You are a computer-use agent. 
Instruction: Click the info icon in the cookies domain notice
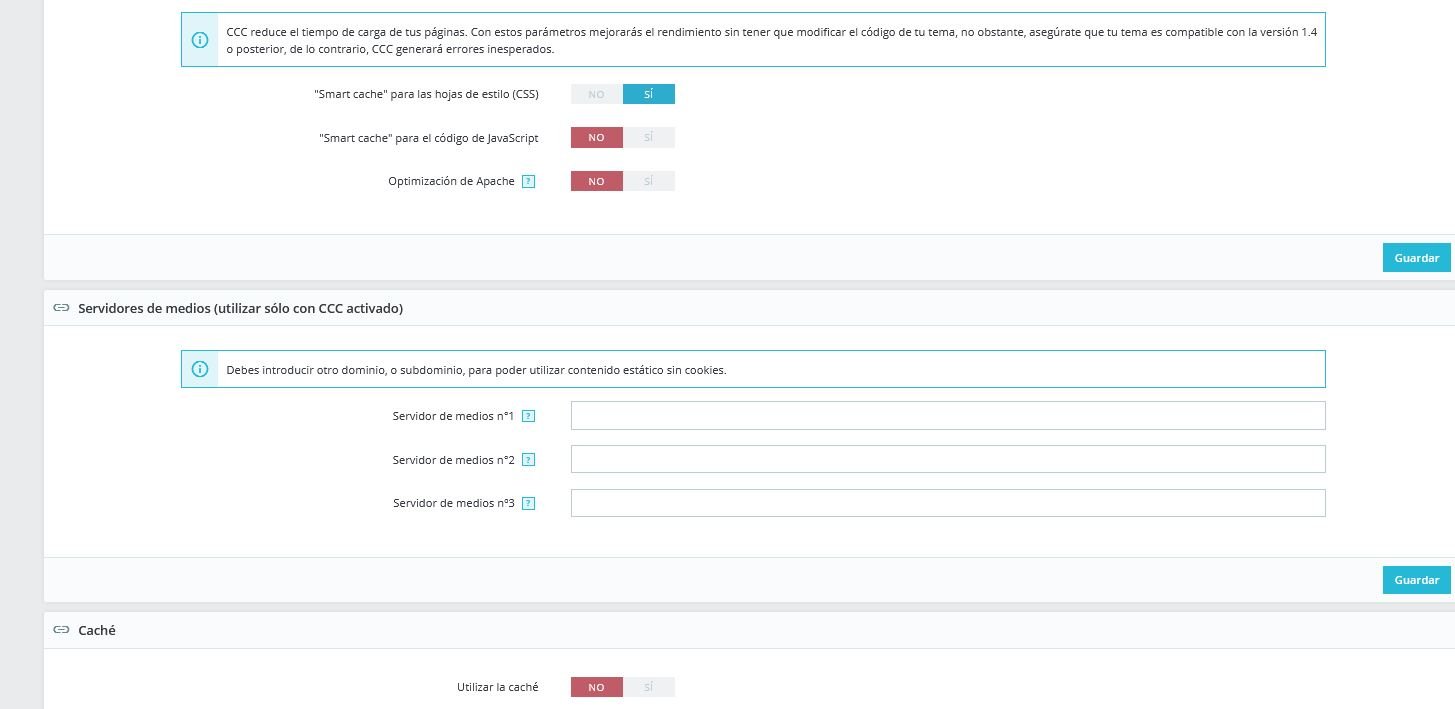click(200, 369)
